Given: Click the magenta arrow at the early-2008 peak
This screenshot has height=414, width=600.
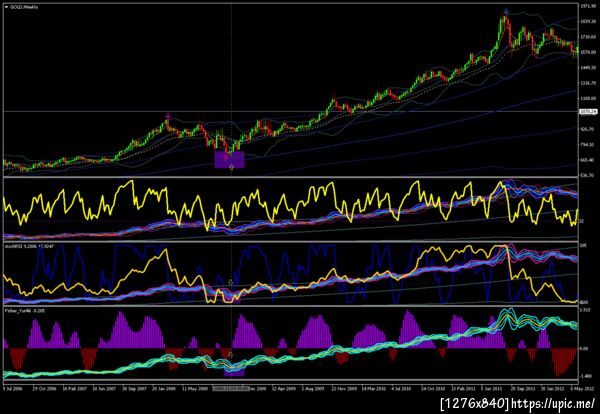Looking at the screenshot, I should pyautogui.click(x=167, y=116).
